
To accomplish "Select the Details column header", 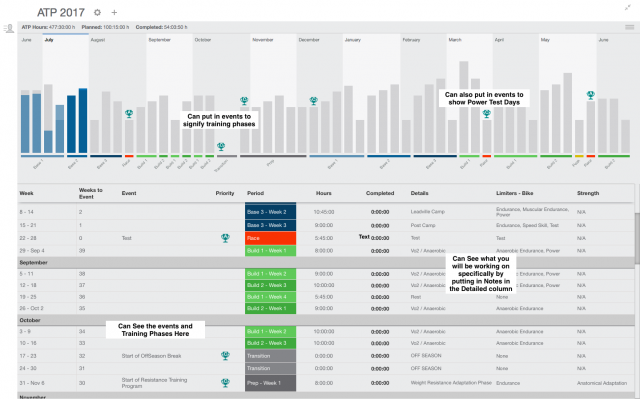I will tap(420, 193).
